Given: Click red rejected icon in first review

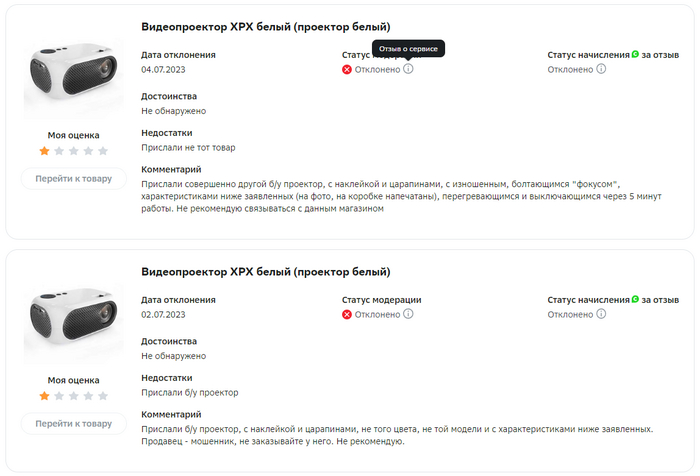Looking at the screenshot, I should (347, 69).
